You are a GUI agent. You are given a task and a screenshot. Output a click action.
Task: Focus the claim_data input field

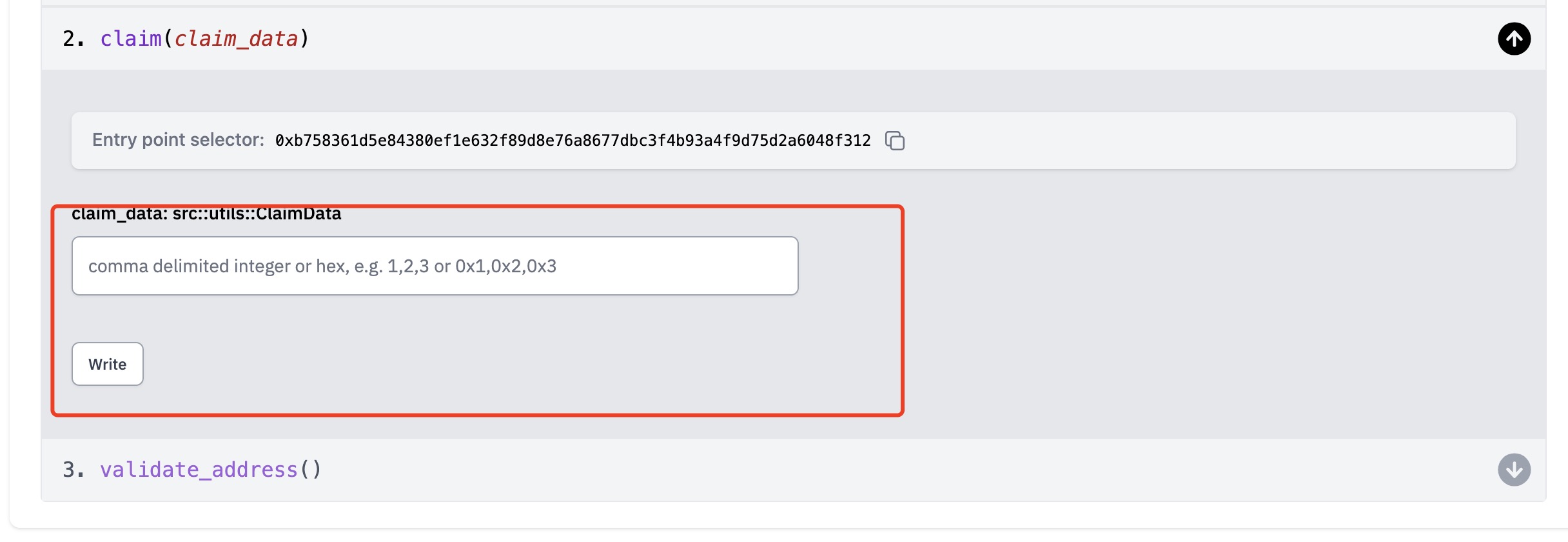coord(435,266)
